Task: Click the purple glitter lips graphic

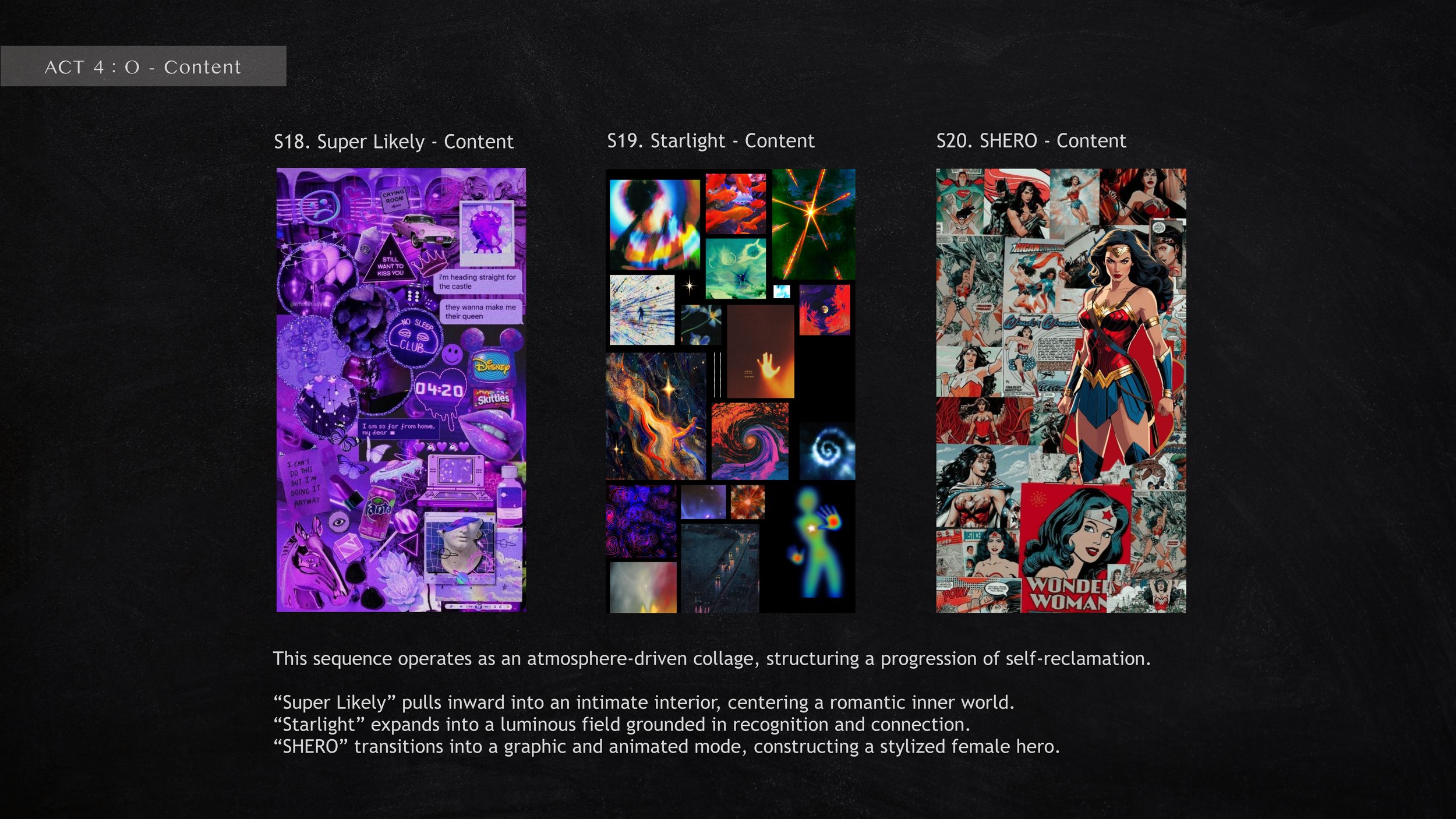Action: click(492, 431)
